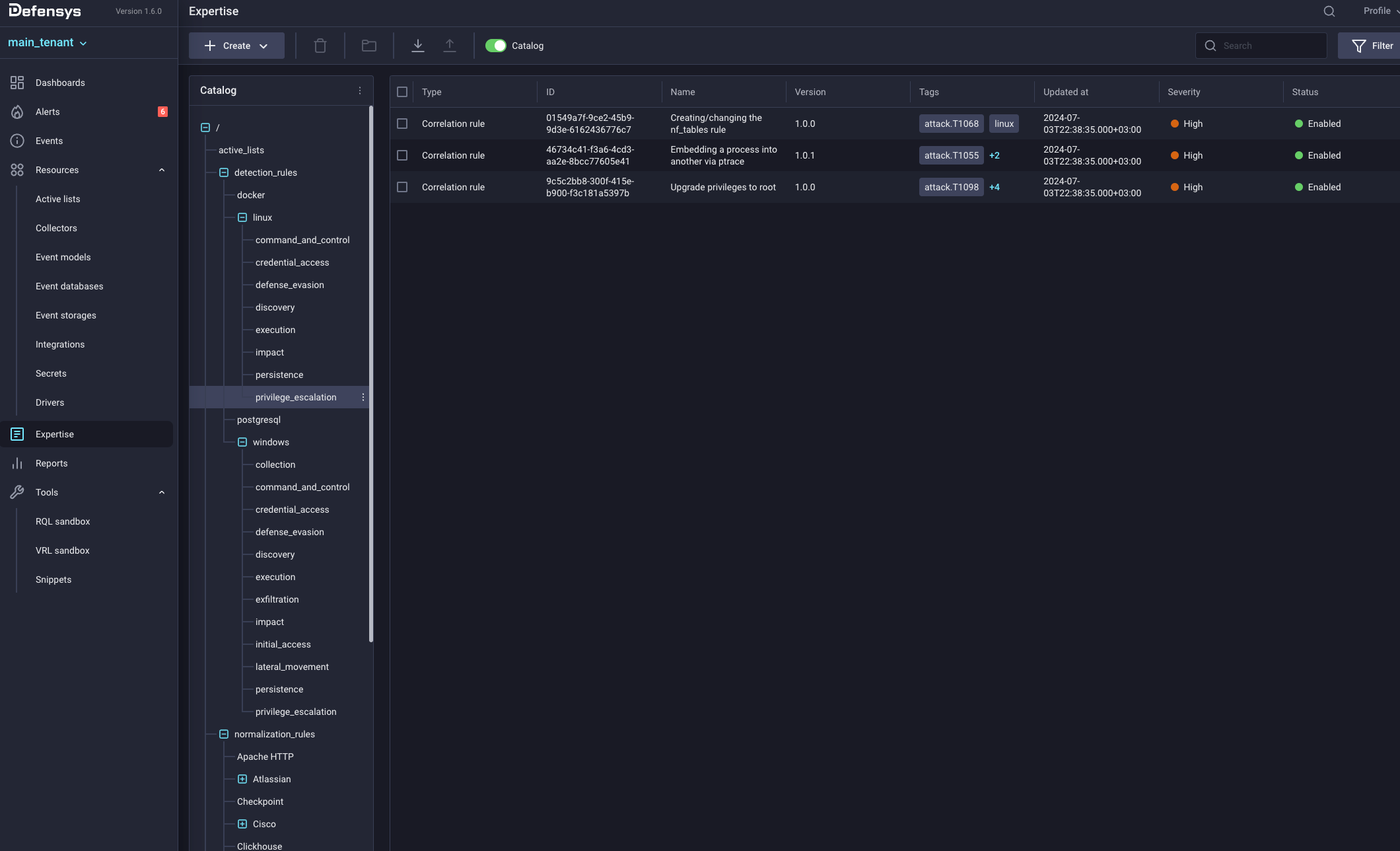
Task: Open the Create dropdown button
Action: click(x=236, y=46)
